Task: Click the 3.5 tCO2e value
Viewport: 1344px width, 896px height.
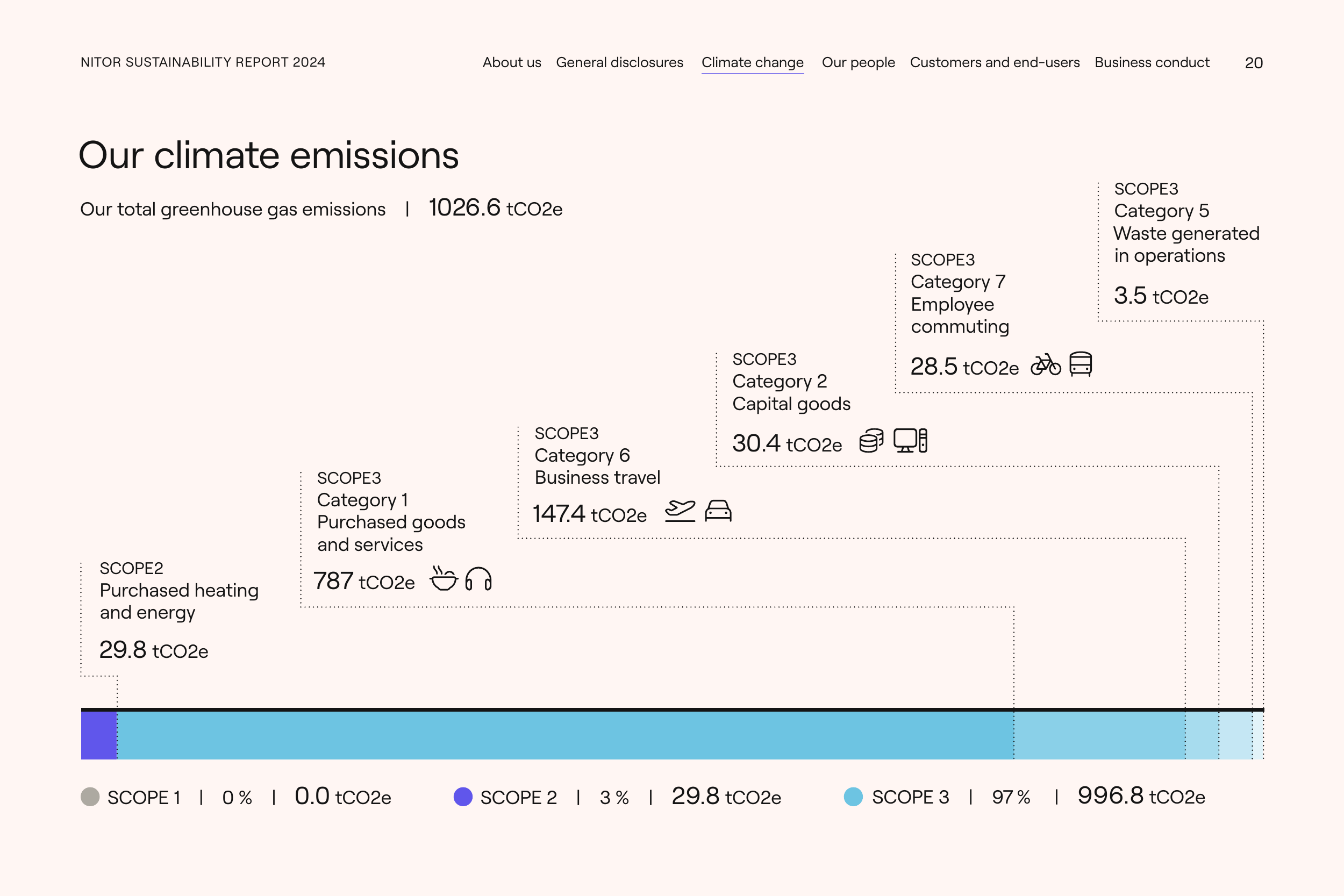Action: (x=1161, y=296)
